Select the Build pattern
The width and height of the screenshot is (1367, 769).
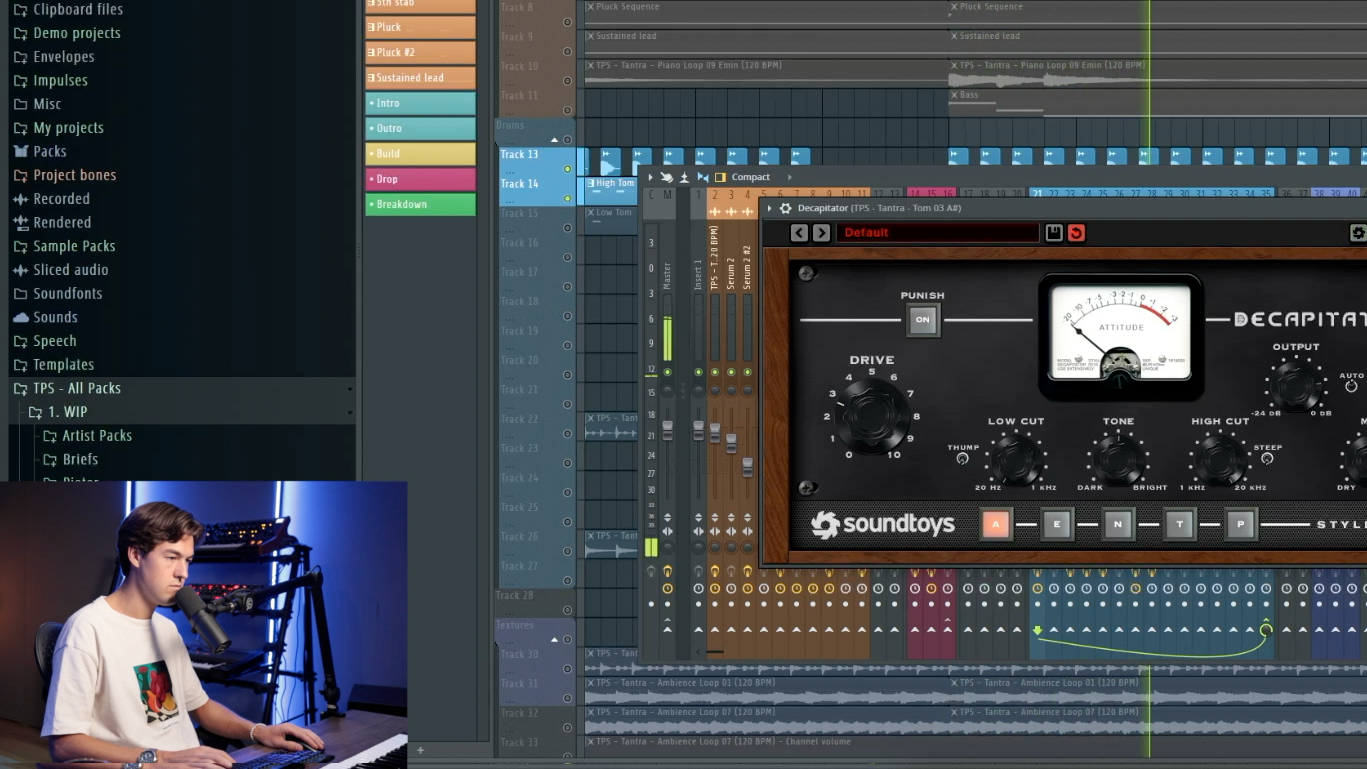click(420, 154)
